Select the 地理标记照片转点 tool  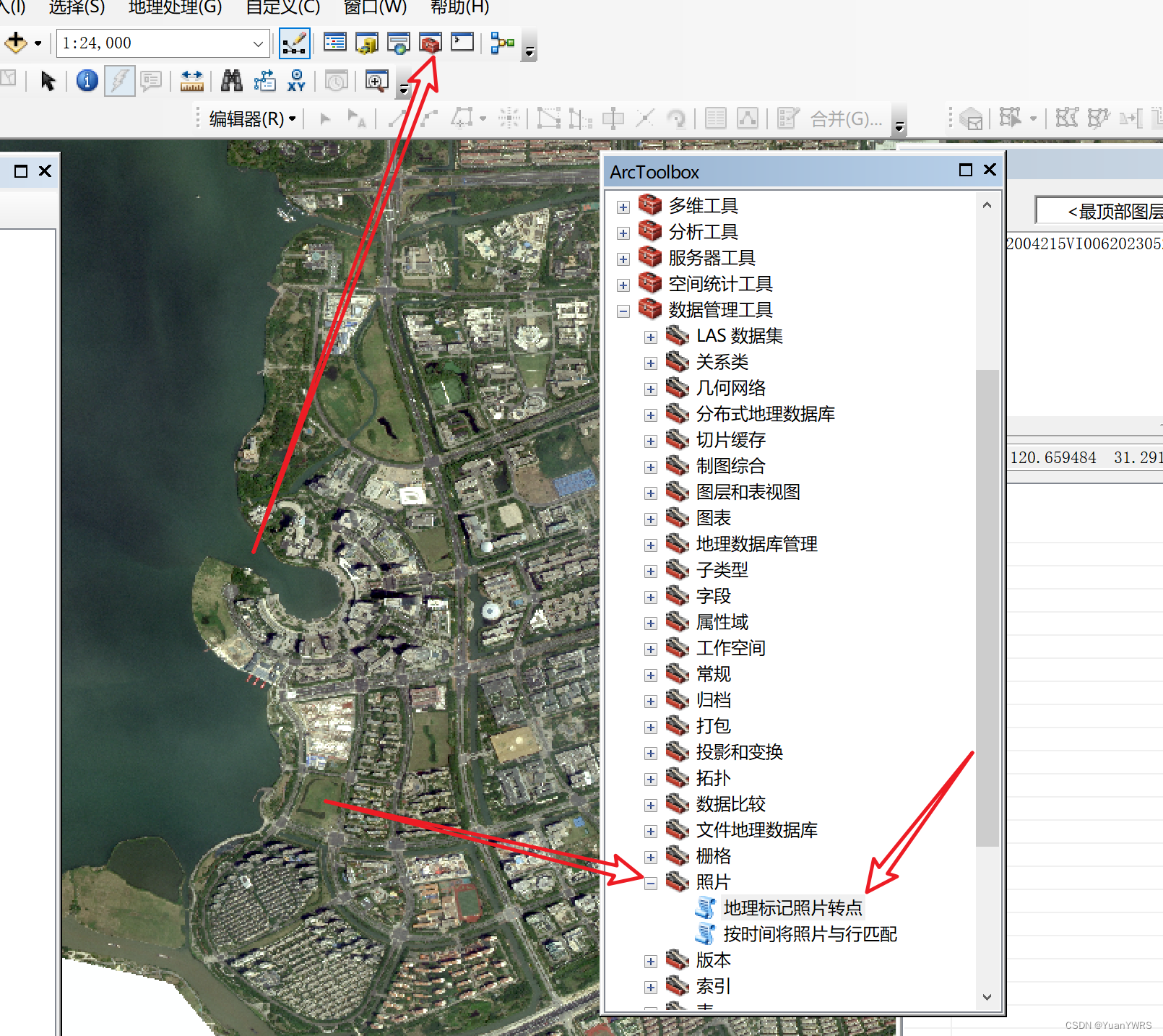792,908
